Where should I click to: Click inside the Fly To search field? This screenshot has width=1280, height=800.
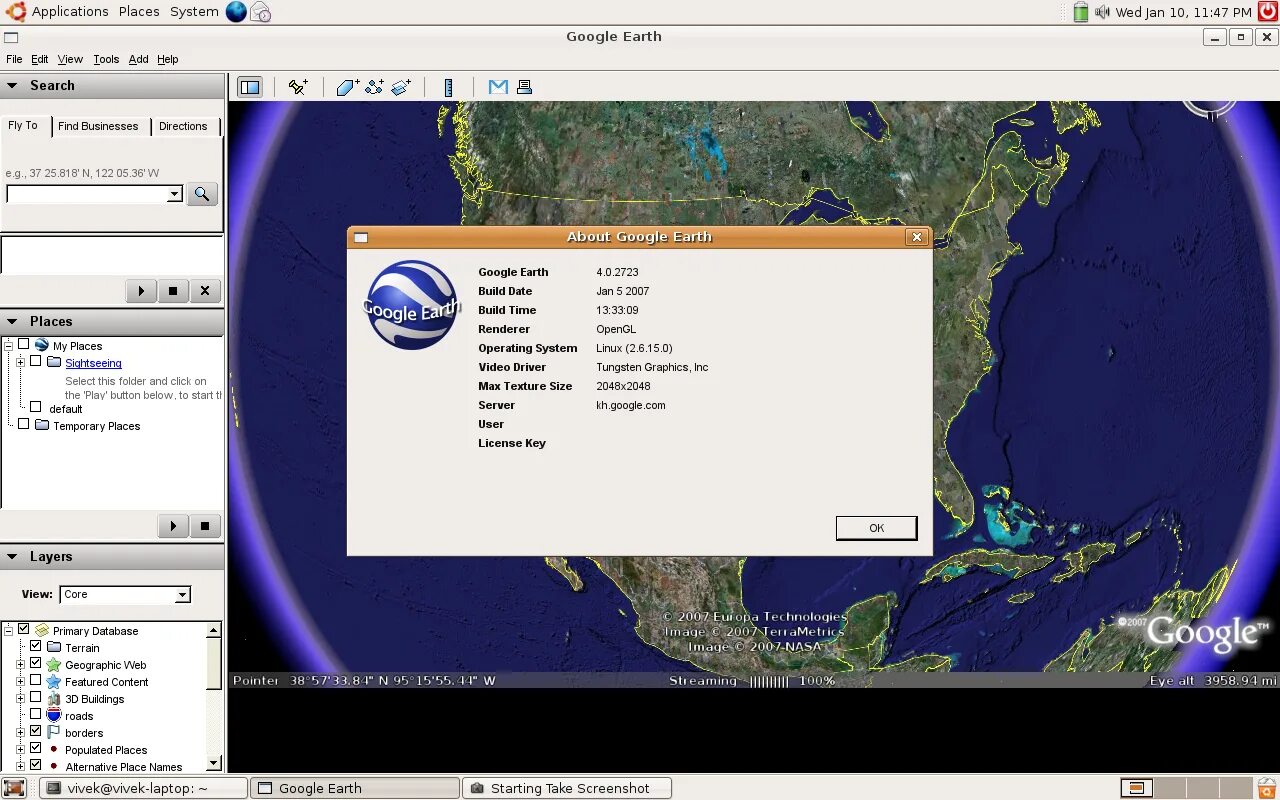pos(87,194)
